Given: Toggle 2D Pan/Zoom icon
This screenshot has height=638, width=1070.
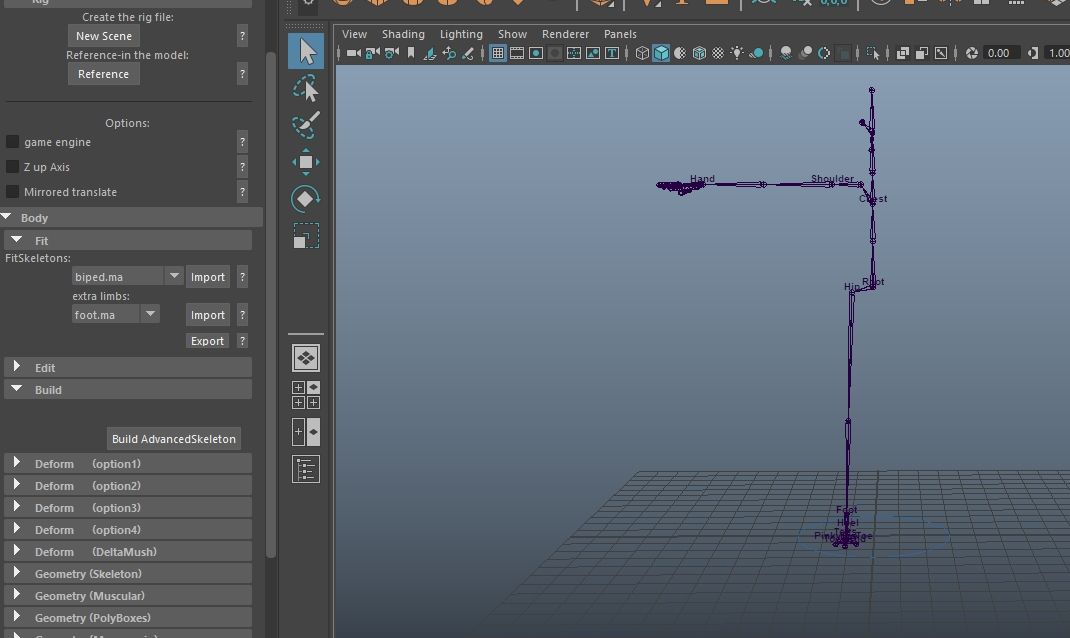Looking at the screenshot, I should click(x=449, y=53).
